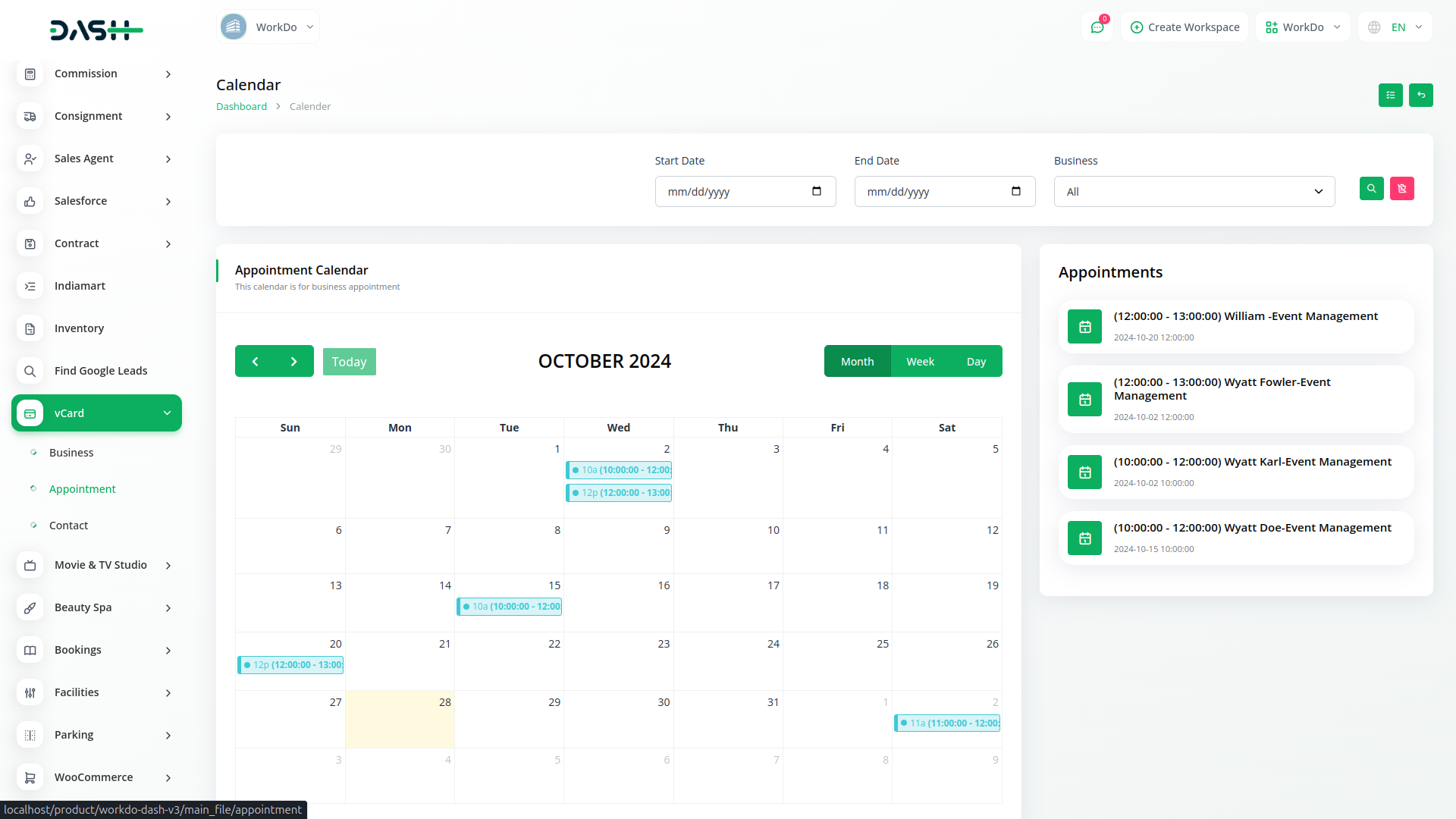Go to previous month arrow

click(255, 362)
